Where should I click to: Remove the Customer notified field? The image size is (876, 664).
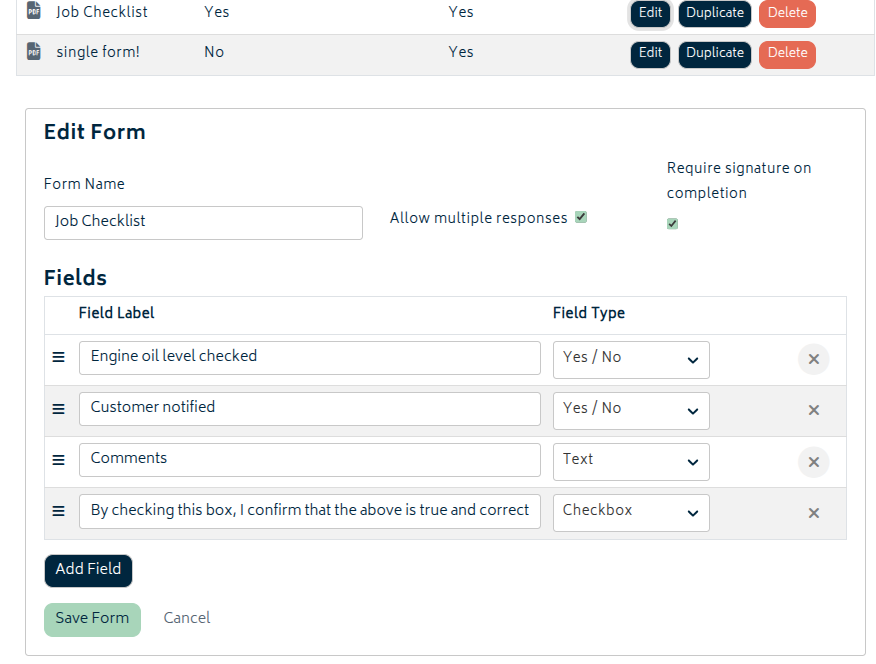pyautogui.click(x=813, y=410)
